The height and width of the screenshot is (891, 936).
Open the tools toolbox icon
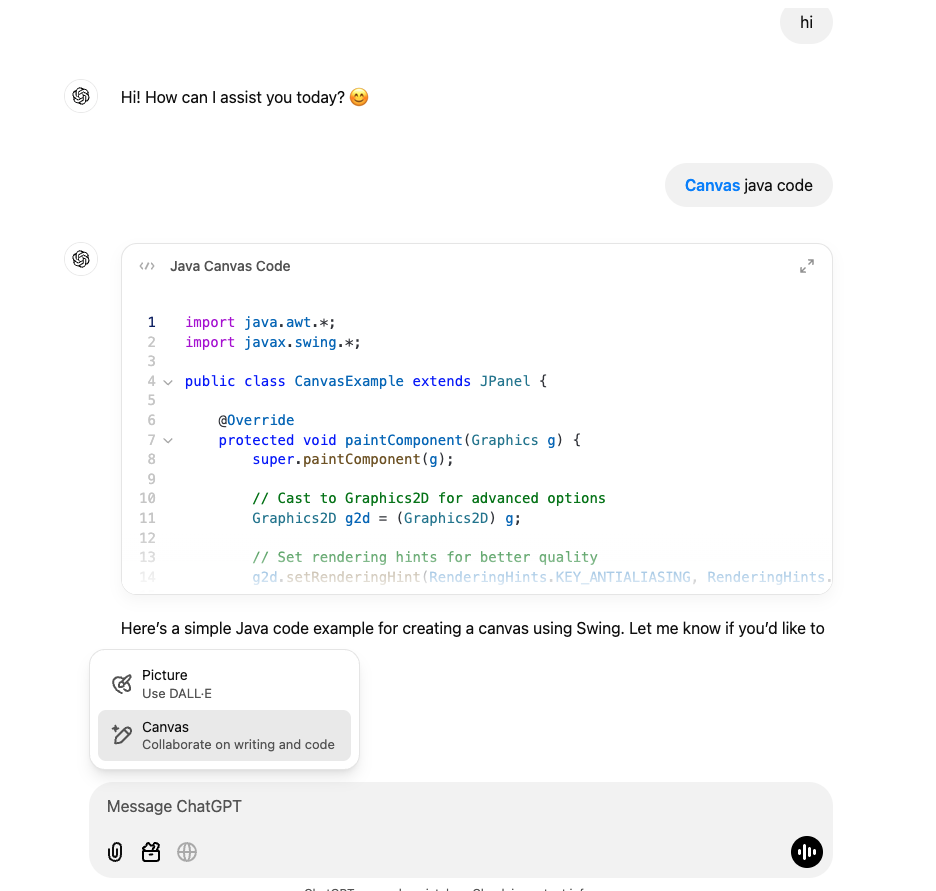point(151,852)
